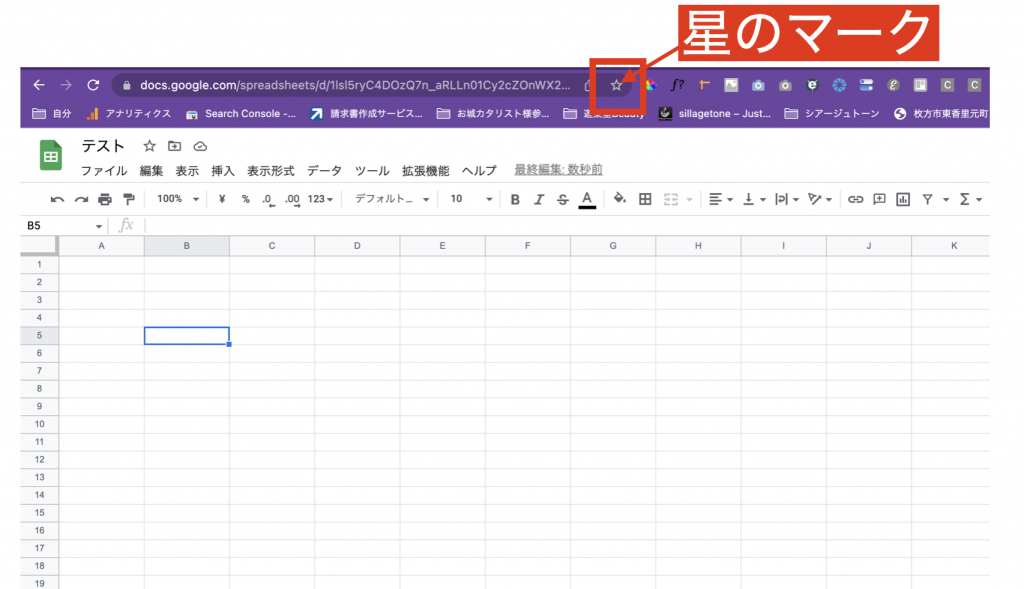This screenshot has height=589, width=1024.
Task: Open the 拡張機能 menu
Action: (426, 170)
